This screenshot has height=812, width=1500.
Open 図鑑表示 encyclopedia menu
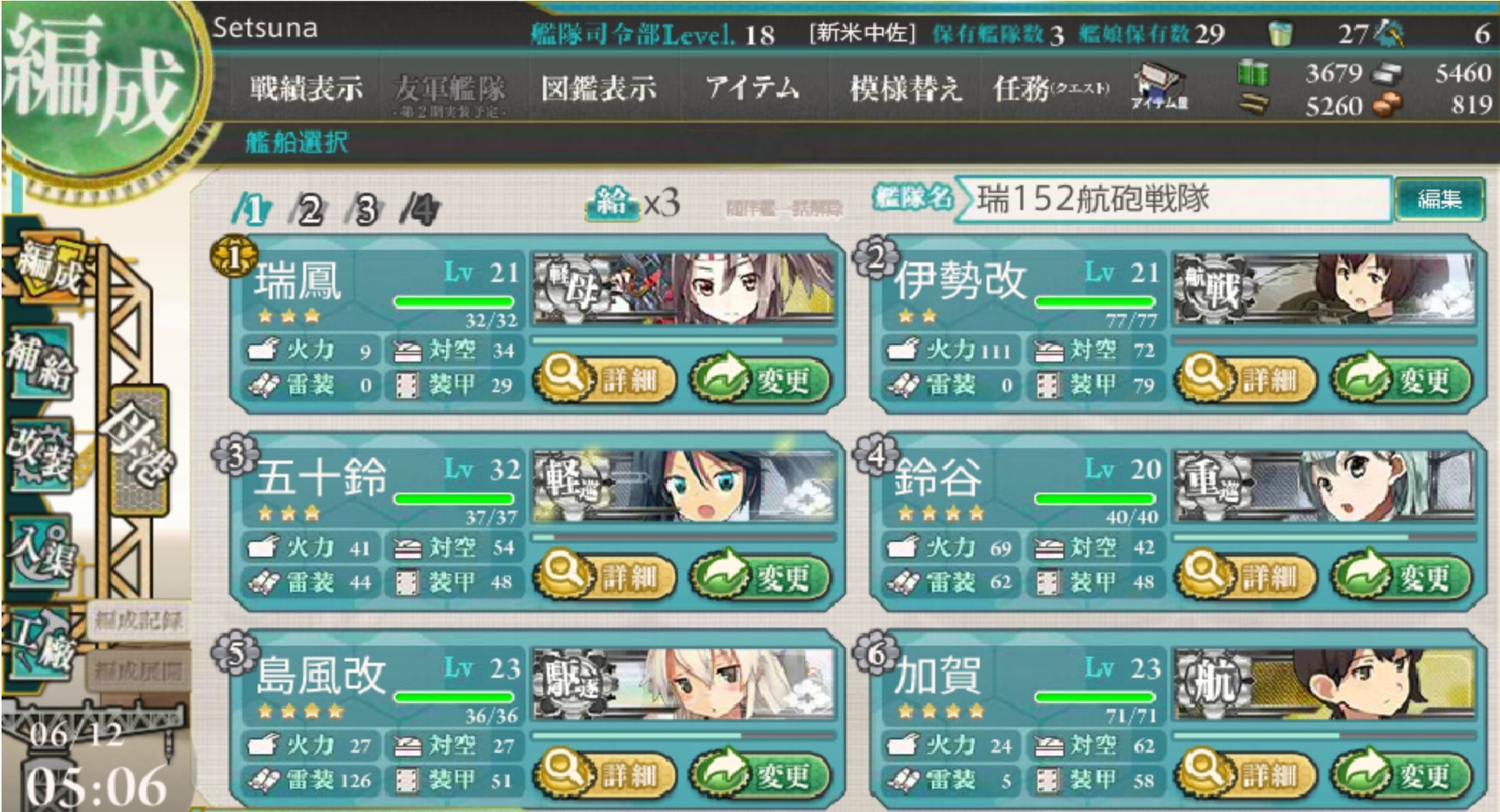pyautogui.click(x=598, y=88)
